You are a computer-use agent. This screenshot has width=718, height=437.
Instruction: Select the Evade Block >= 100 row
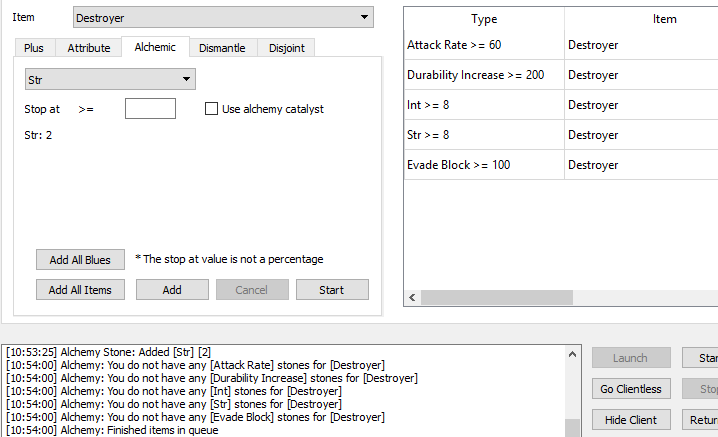click(x=484, y=165)
